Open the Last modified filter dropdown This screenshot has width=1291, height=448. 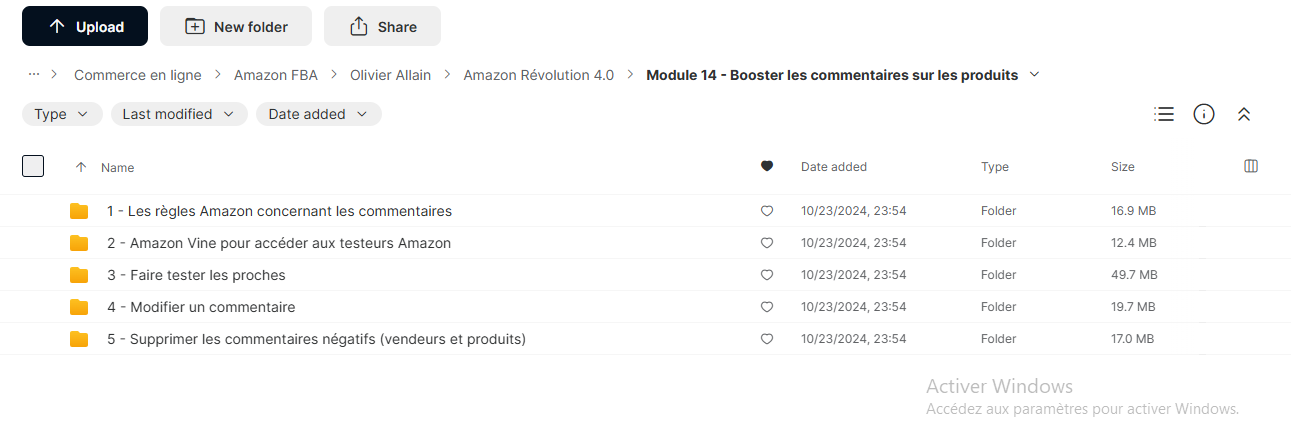click(179, 114)
